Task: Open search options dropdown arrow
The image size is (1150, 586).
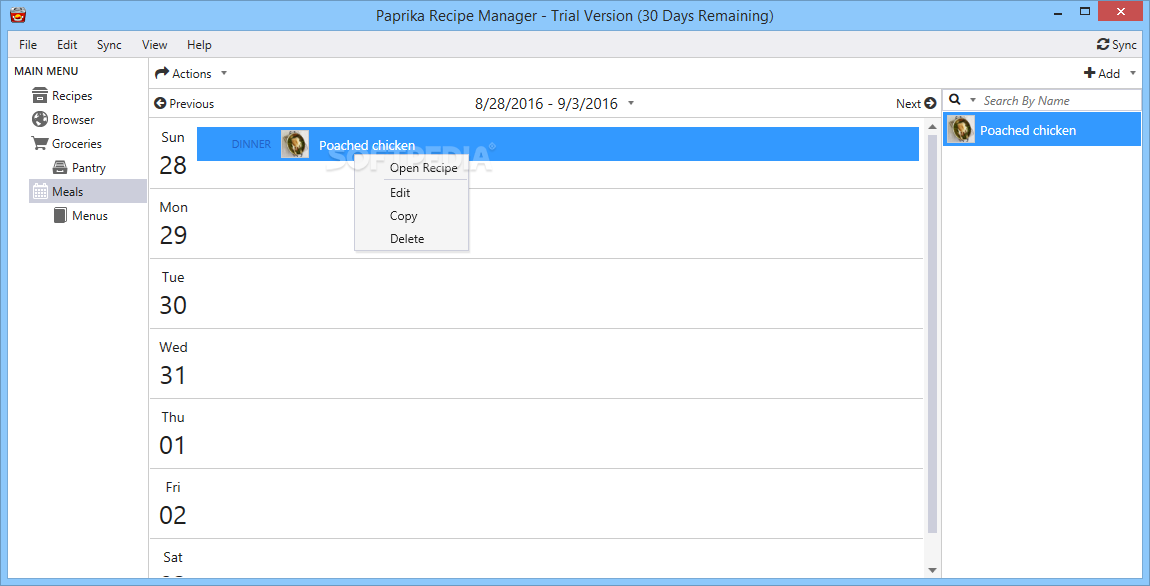Action: [x=973, y=100]
